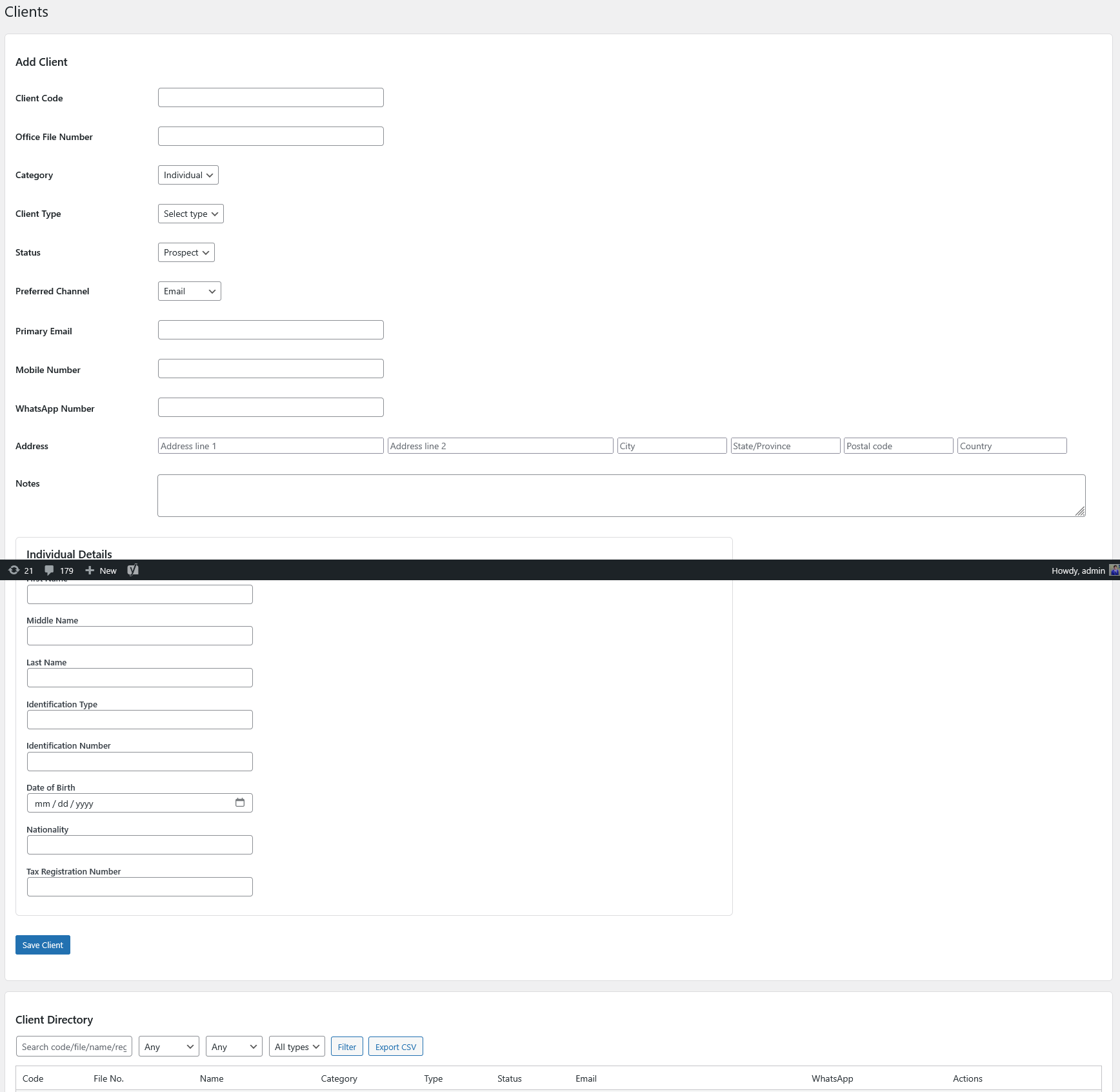Open the Yoast SEO icon in admin bar
The image size is (1120, 1092).
[133, 570]
